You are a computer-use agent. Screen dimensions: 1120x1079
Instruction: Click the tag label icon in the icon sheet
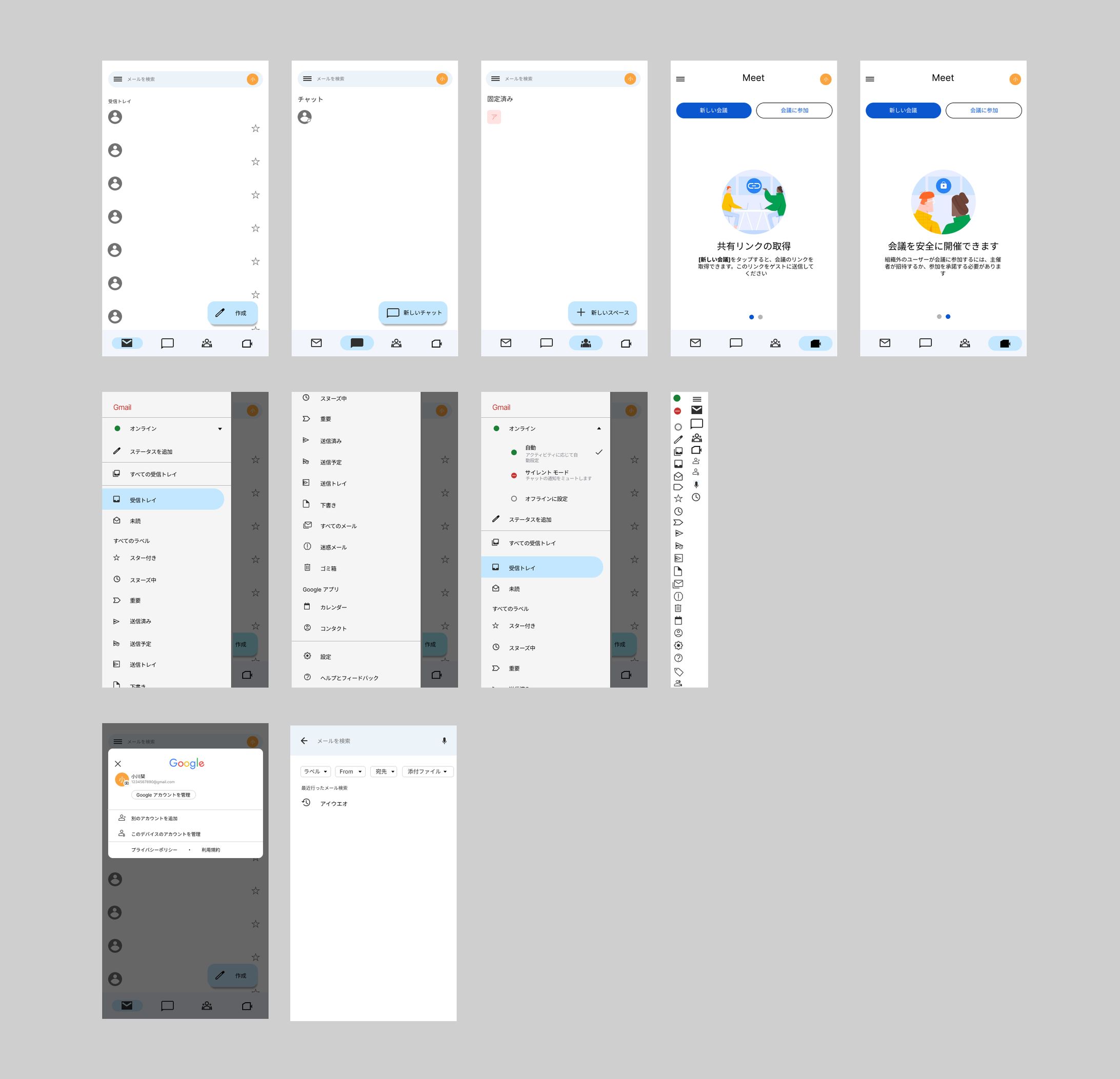coord(679,671)
